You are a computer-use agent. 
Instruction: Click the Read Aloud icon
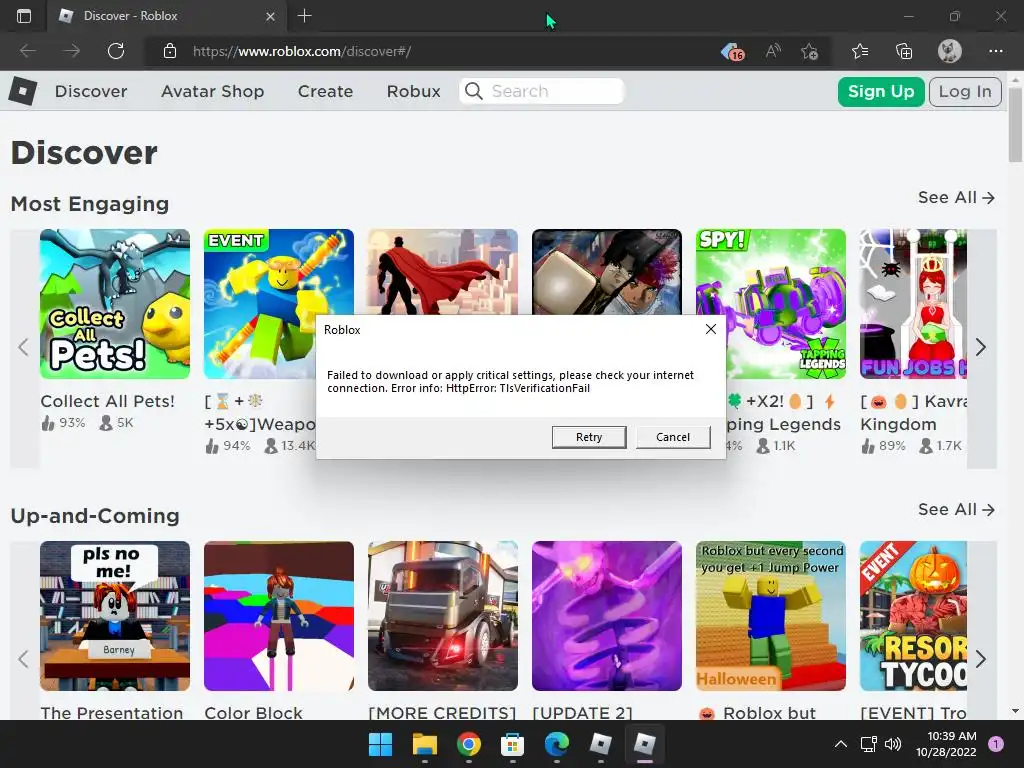[x=773, y=51]
